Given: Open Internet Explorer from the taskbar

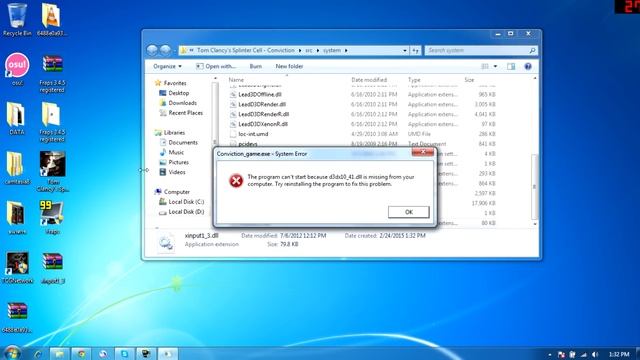Looking at the screenshot, I should pyautogui.click(x=38, y=354).
